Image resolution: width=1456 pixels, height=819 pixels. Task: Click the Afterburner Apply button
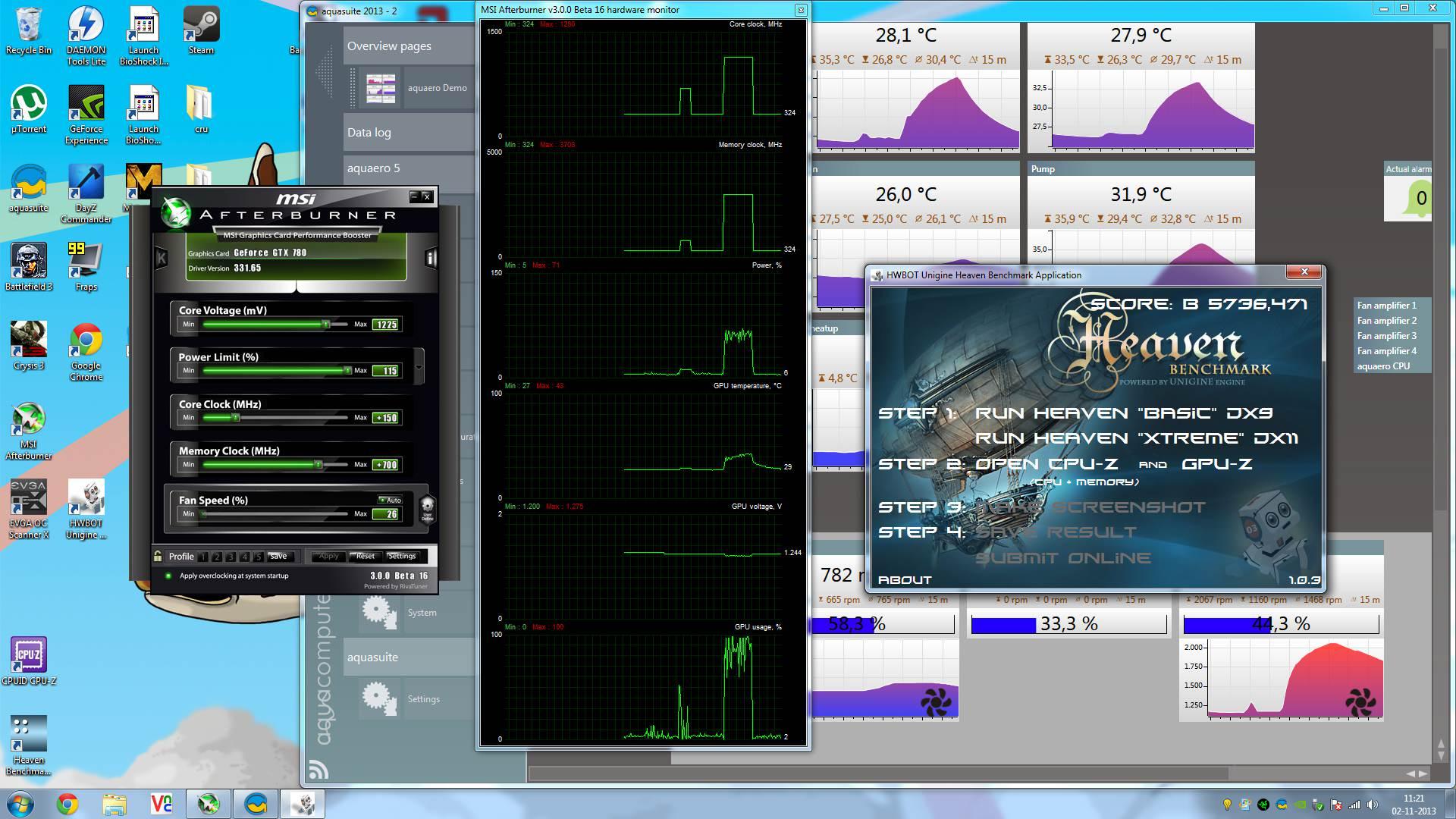(x=328, y=557)
